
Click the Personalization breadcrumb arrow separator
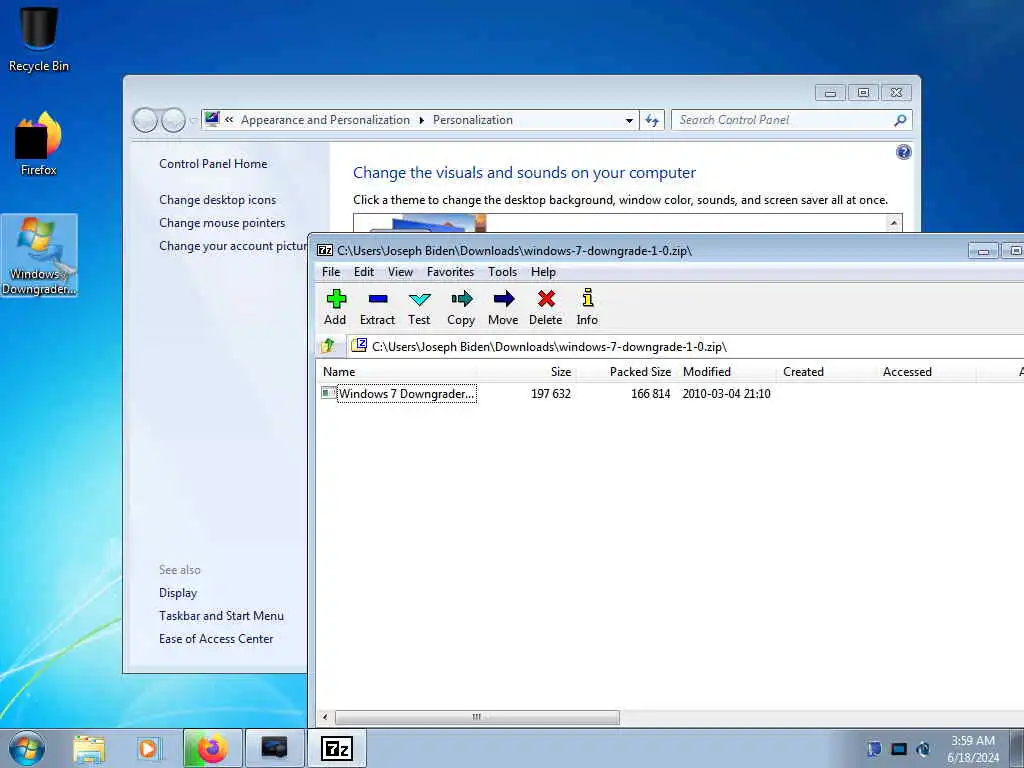421,120
